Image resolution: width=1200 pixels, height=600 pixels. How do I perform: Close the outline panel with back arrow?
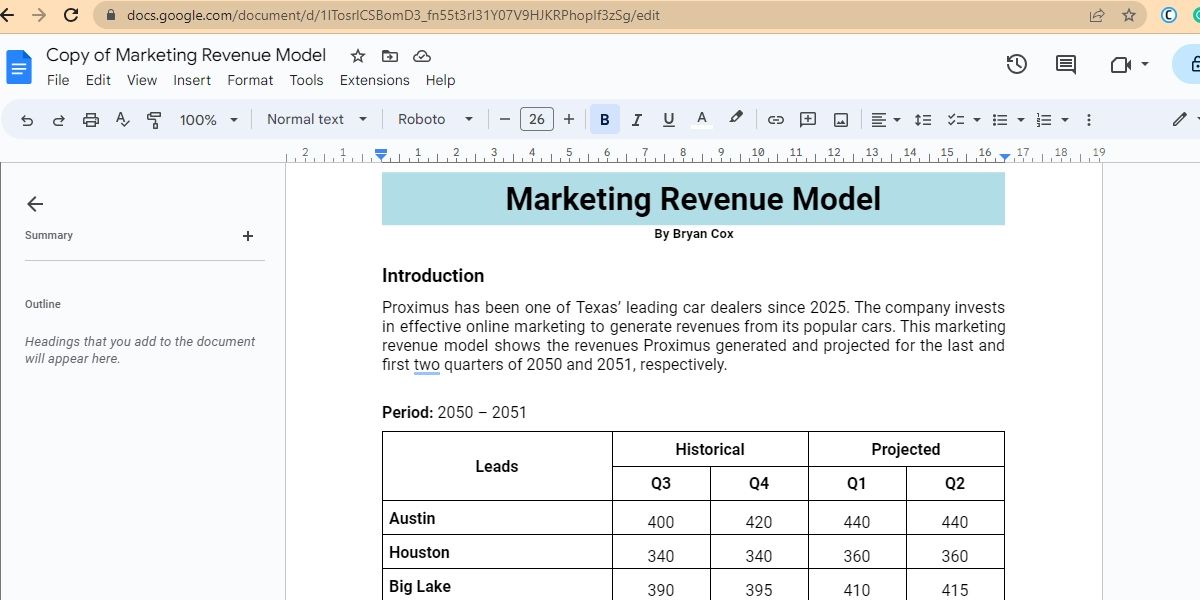click(x=35, y=204)
